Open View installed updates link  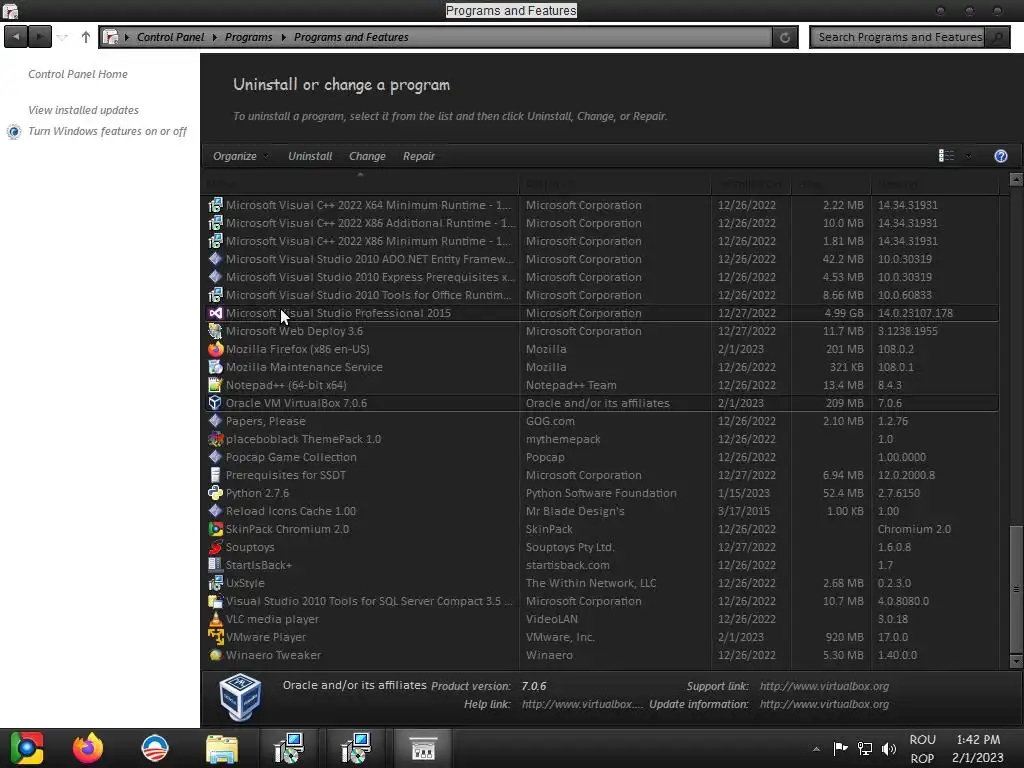(83, 110)
